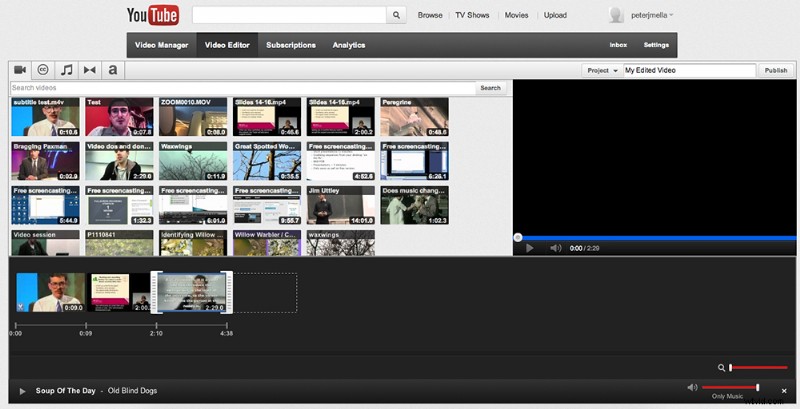Click the 'Only Music' label

coord(728,396)
